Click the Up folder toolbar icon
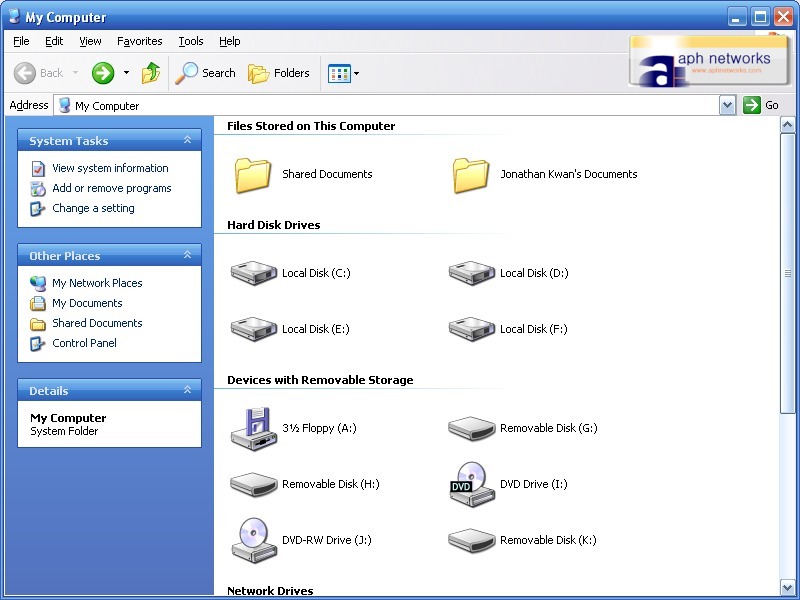Viewport: 800px width, 600px height. point(151,73)
